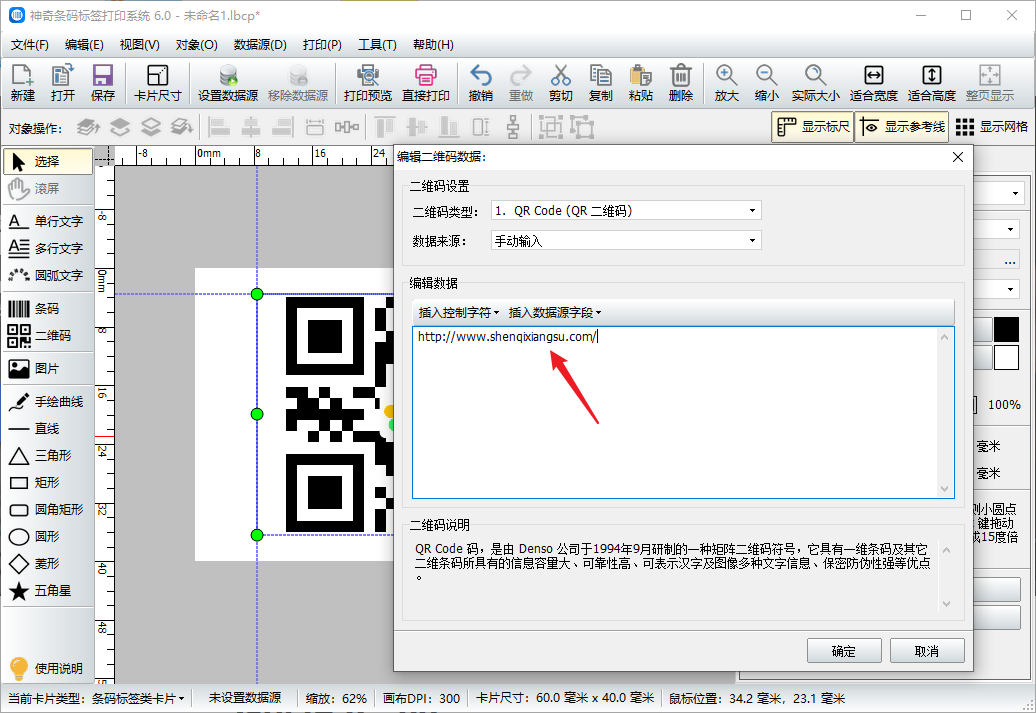The height and width of the screenshot is (713, 1036).
Task: Pick the white color swatch
Action: click(x=1006, y=357)
